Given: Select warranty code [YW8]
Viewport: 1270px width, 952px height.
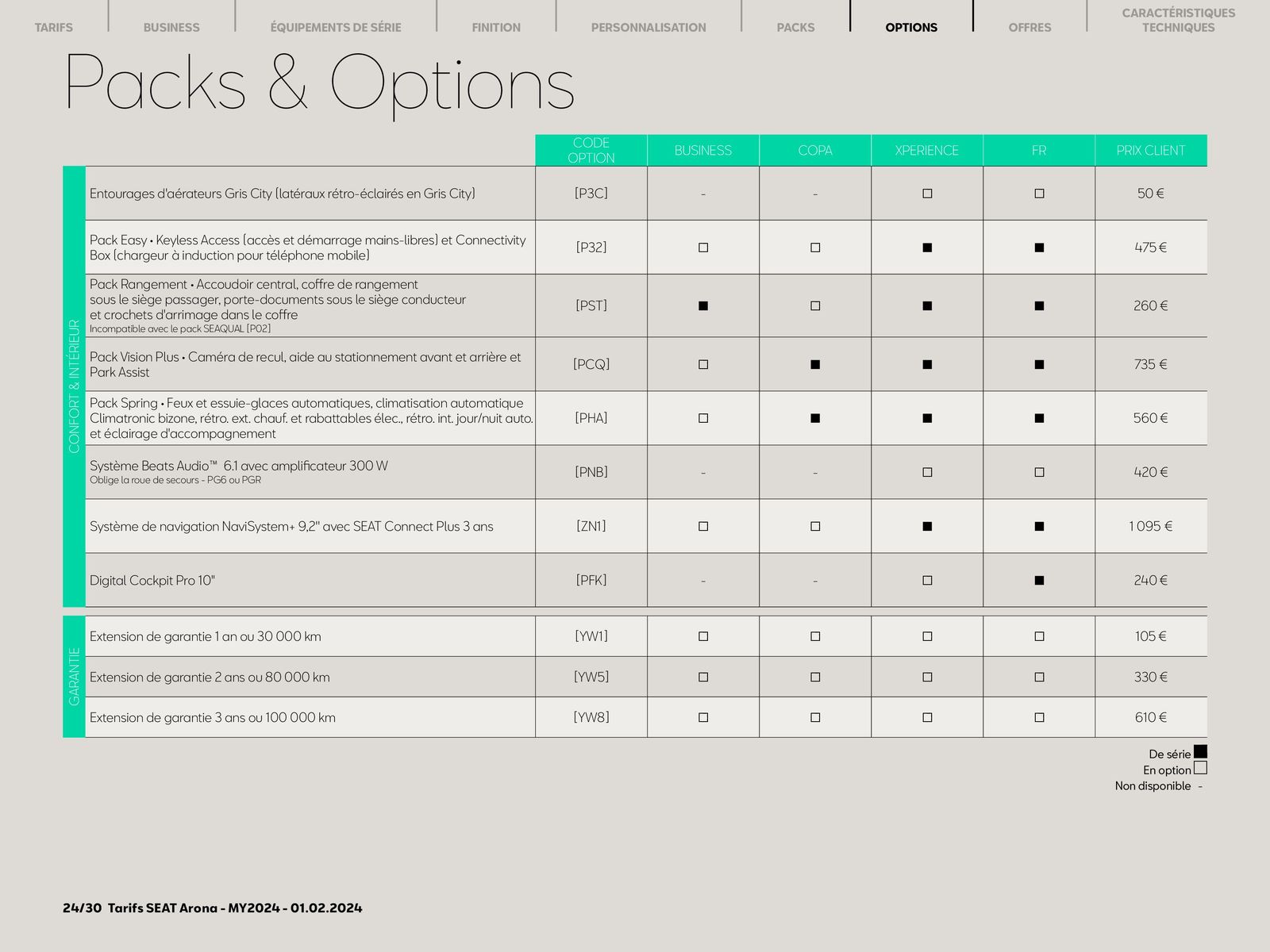Looking at the screenshot, I should click(x=591, y=717).
